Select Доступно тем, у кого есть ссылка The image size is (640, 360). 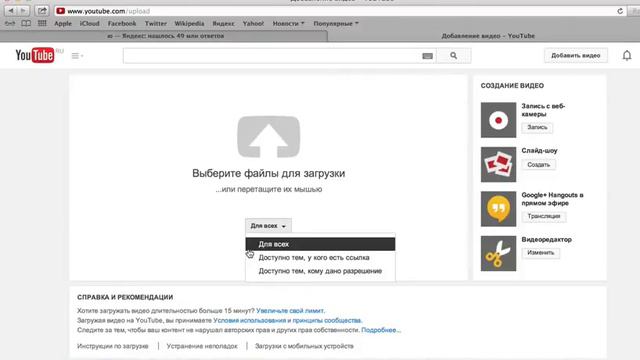pos(320,258)
